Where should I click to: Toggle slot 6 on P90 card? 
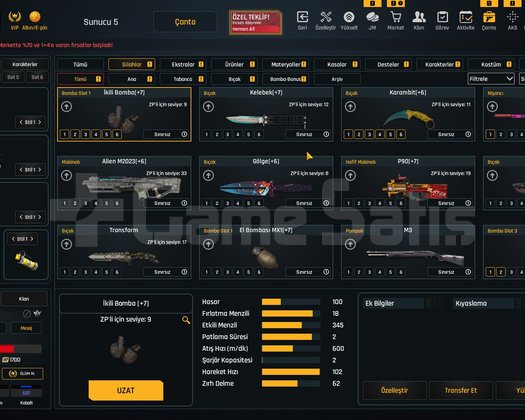[401, 203]
